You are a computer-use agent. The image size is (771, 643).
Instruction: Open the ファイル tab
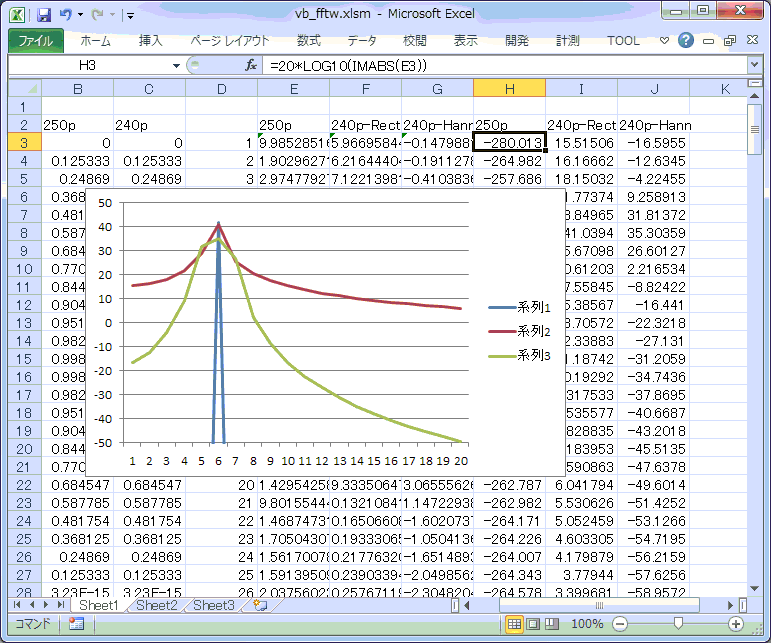click(36, 40)
